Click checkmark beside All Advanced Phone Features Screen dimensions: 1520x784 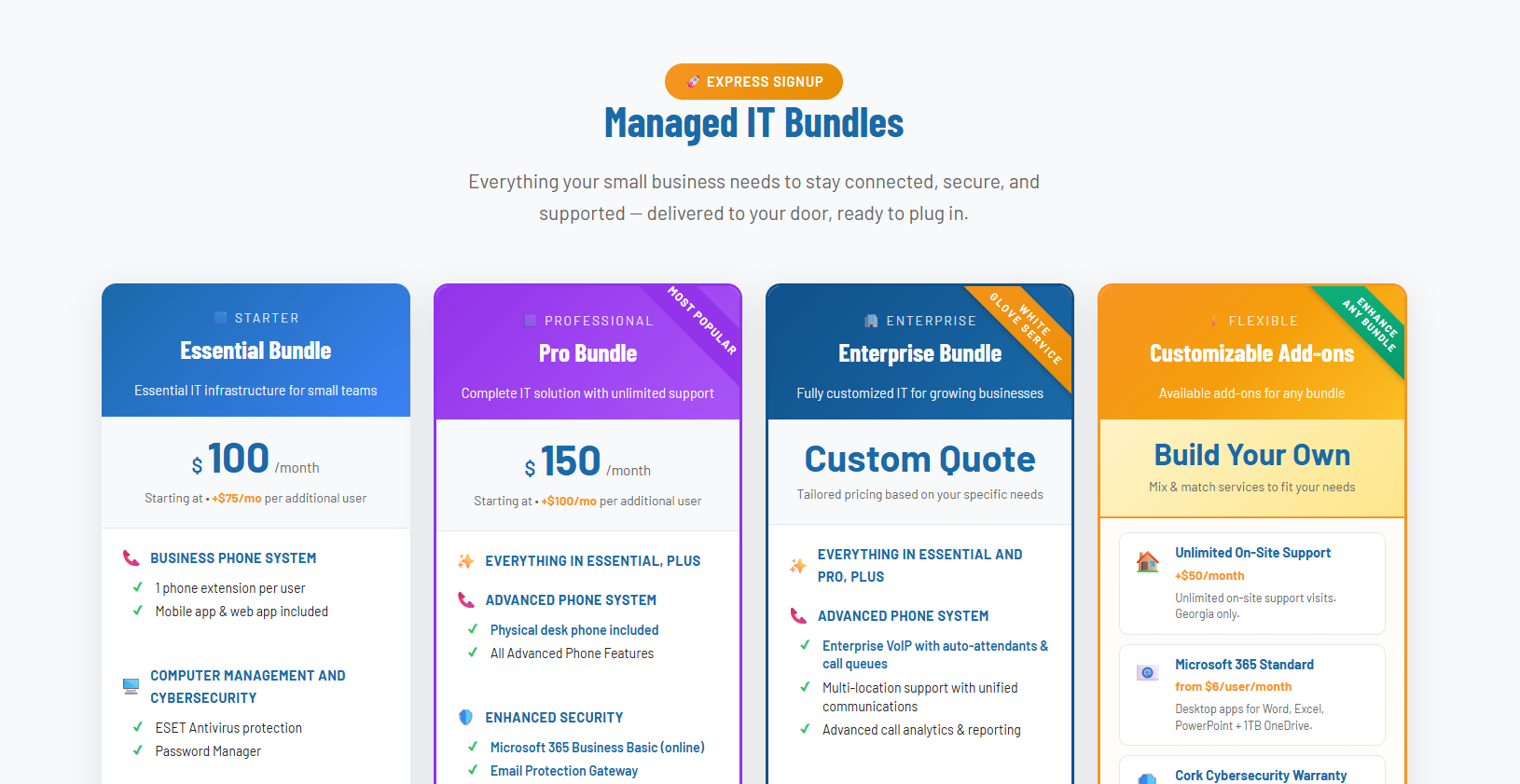click(473, 653)
